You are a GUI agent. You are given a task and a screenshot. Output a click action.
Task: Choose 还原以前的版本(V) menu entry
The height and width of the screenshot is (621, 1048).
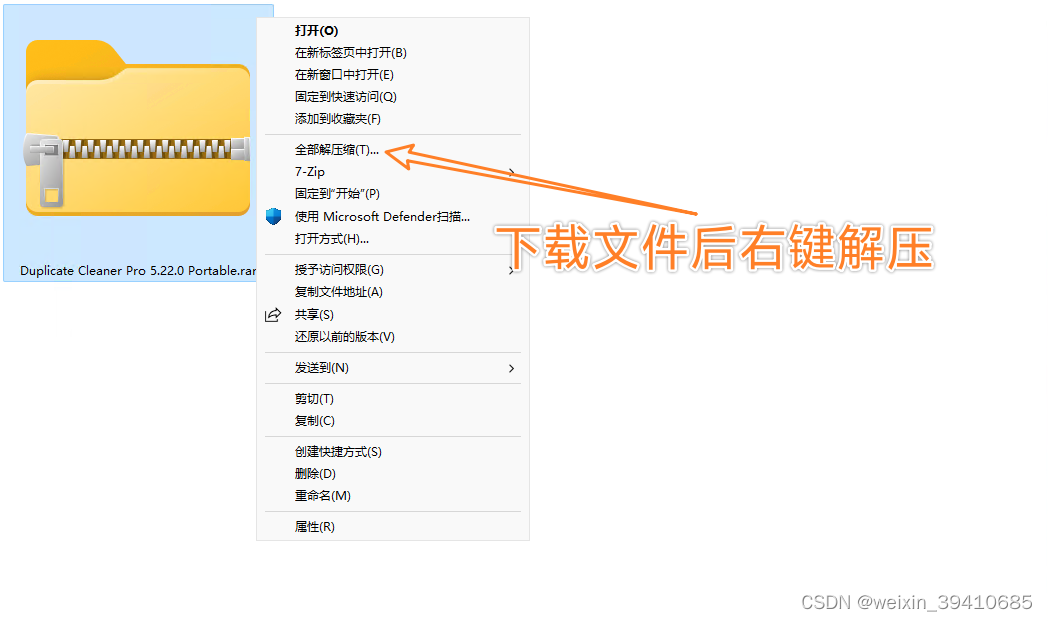pos(345,337)
